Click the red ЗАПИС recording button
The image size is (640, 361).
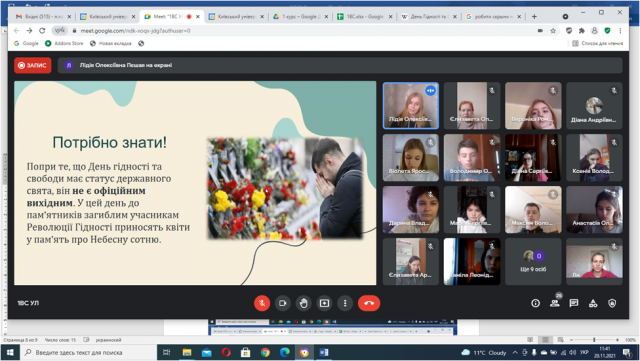click(33, 65)
